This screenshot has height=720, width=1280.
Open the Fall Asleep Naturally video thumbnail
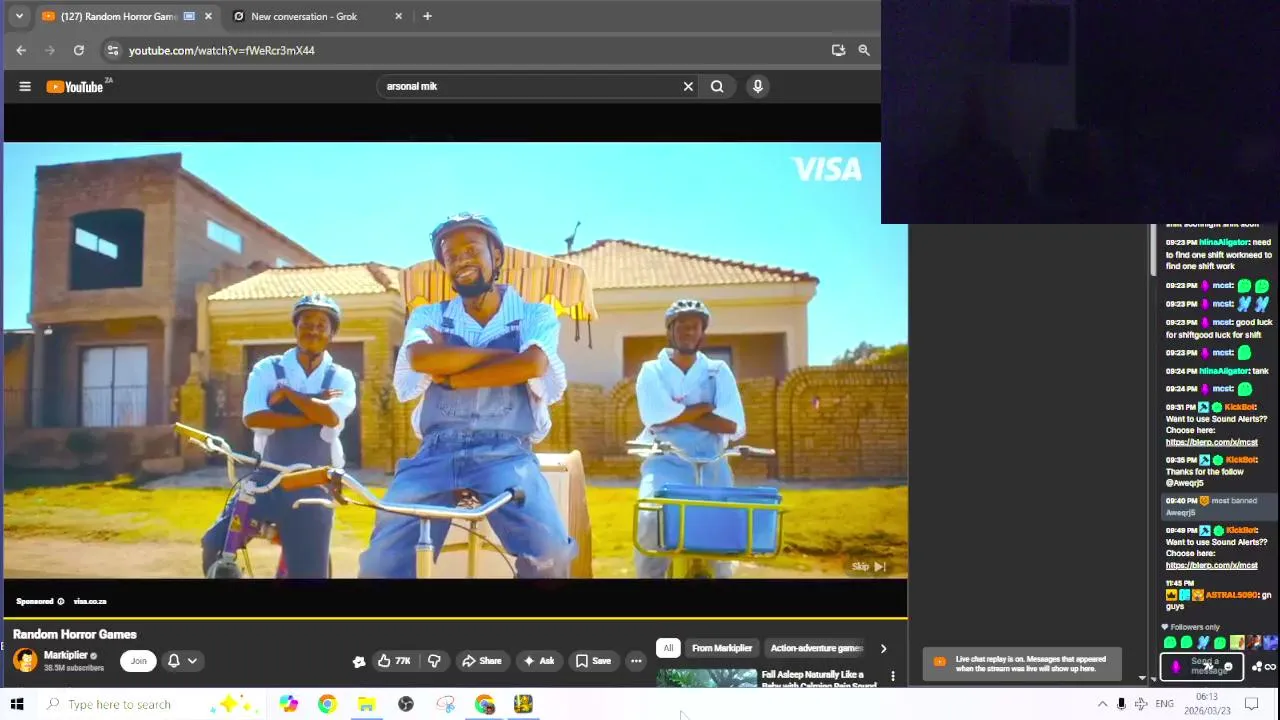coord(707,678)
